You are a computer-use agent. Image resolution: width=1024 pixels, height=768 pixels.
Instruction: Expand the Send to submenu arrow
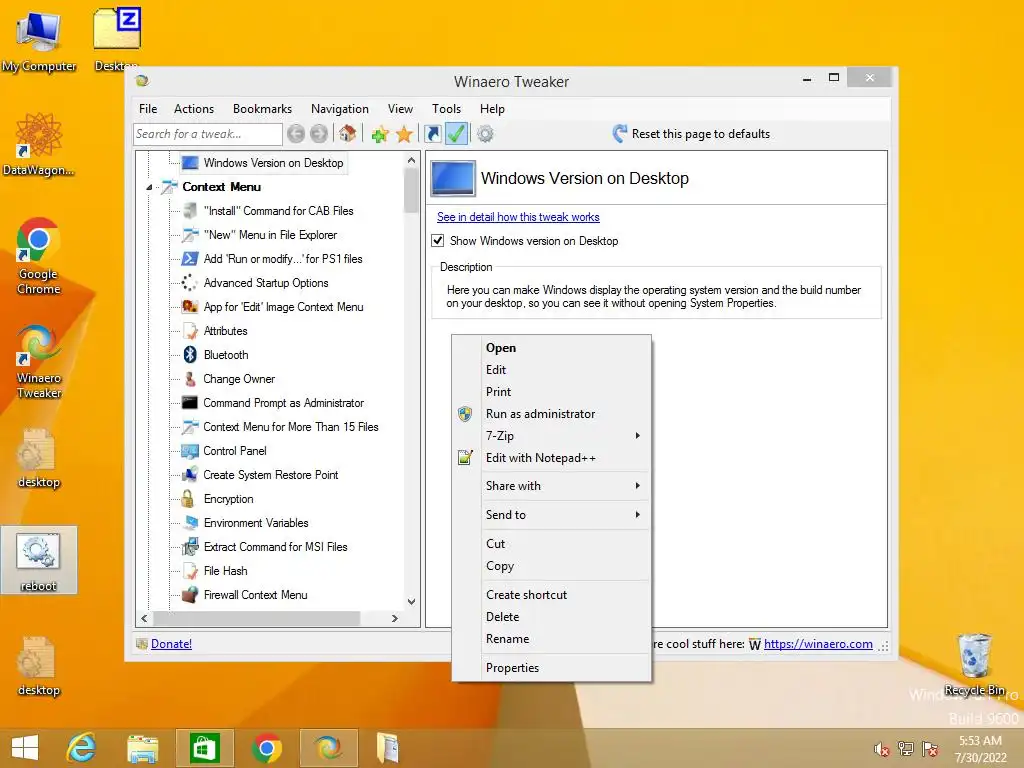pyautogui.click(x=637, y=515)
